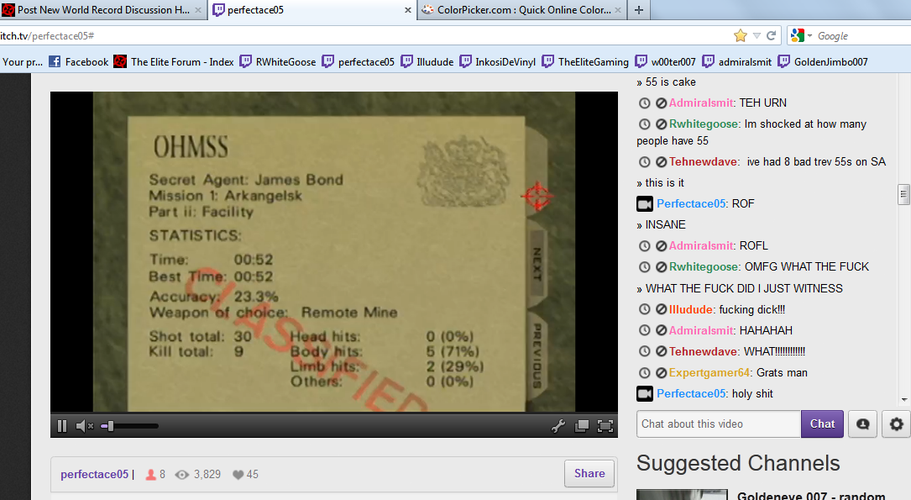The image size is (911, 500).
Task: Open chat settings gear icon
Action: [897, 424]
